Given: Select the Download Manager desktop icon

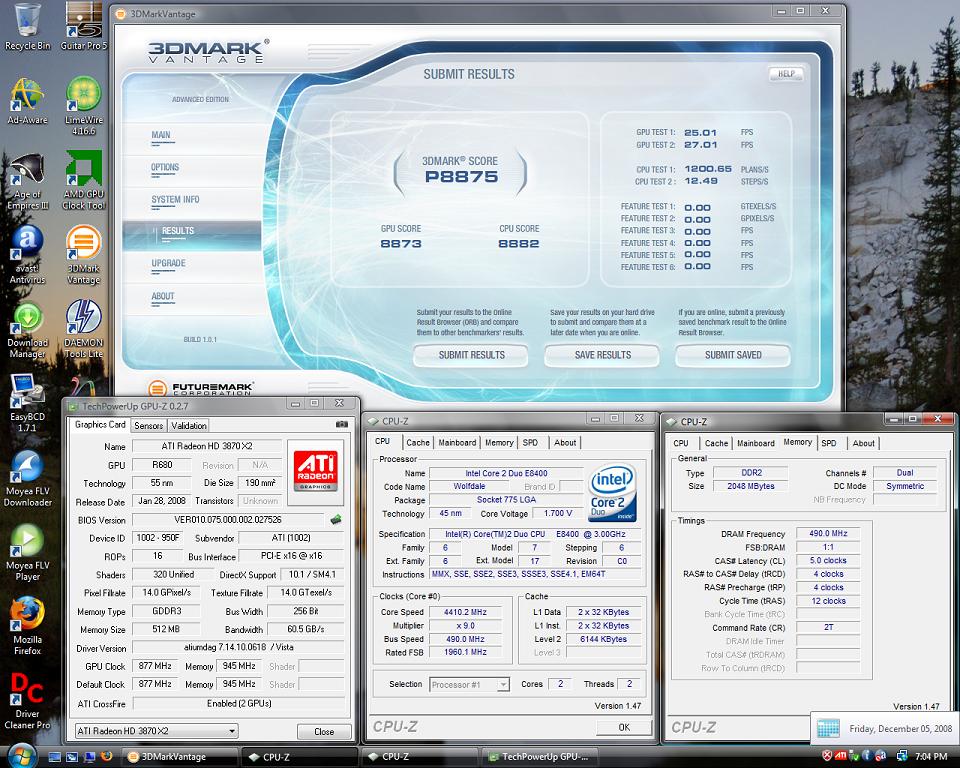Looking at the screenshot, I should (27, 330).
